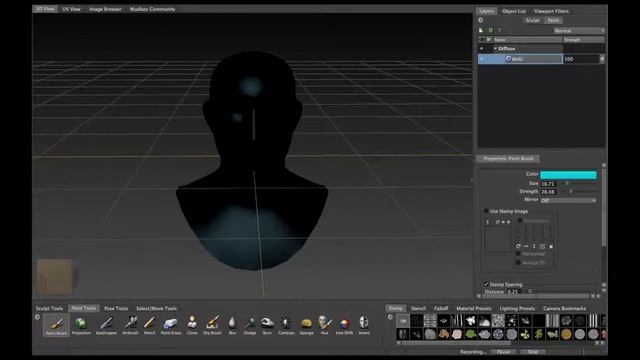Select the Contrast tool
The height and width of the screenshot is (360, 640).
286,325
